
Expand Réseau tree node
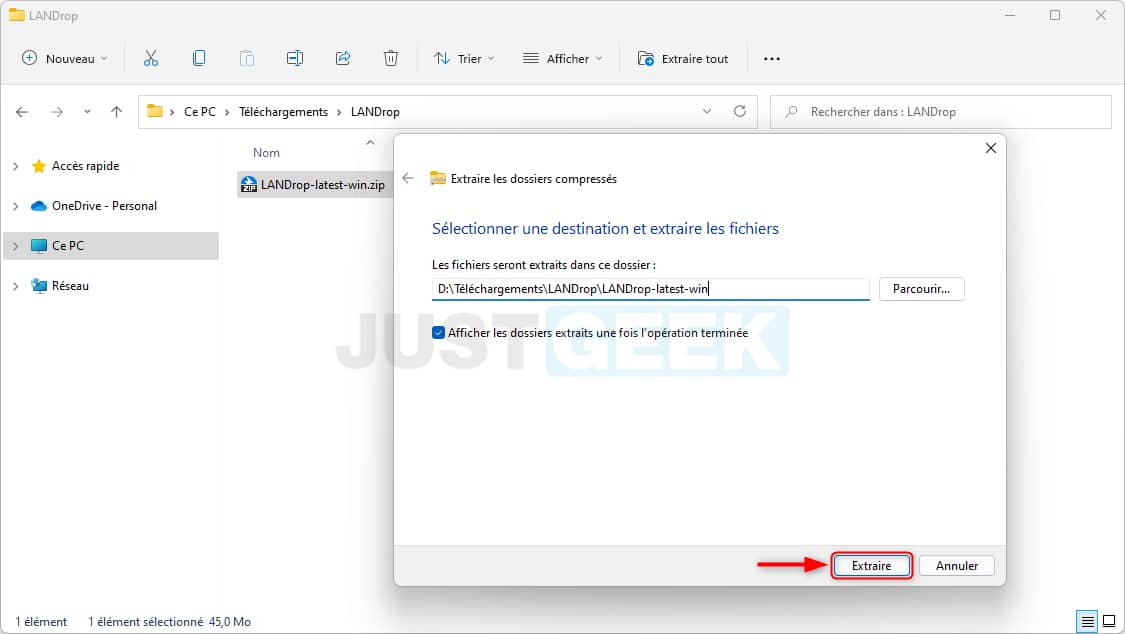point(16,286)
